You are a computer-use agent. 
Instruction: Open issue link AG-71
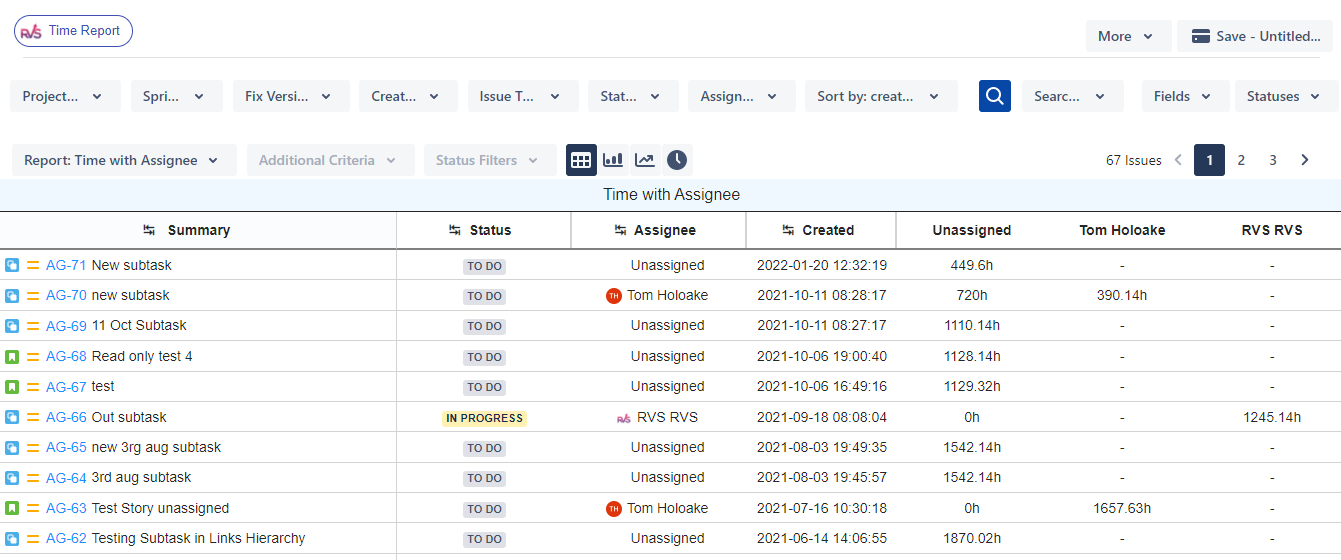pos(66,265)
